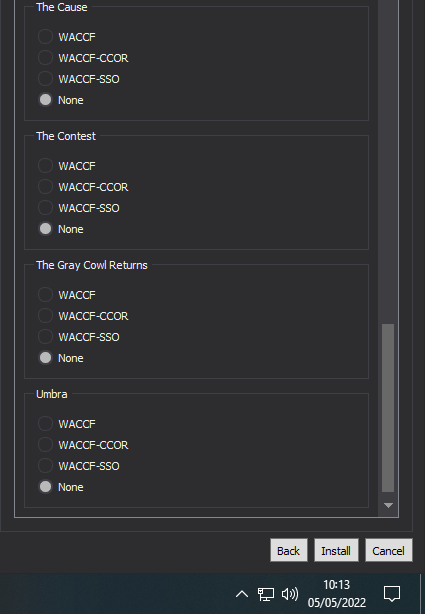The image size is (425, 614).
Task: Click the Install button
Action: point(336,550)
